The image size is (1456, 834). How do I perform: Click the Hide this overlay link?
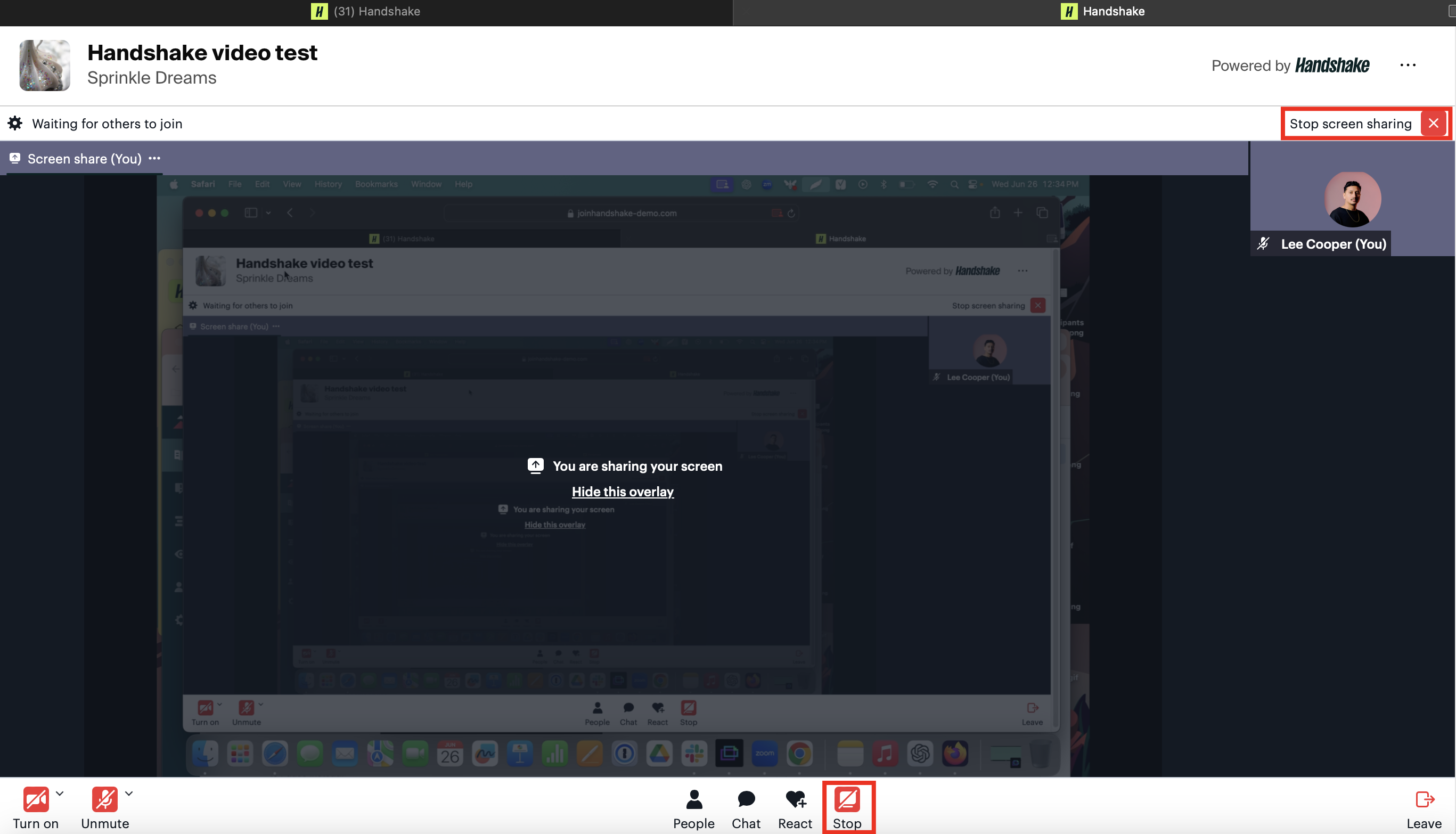click(623, 492)
